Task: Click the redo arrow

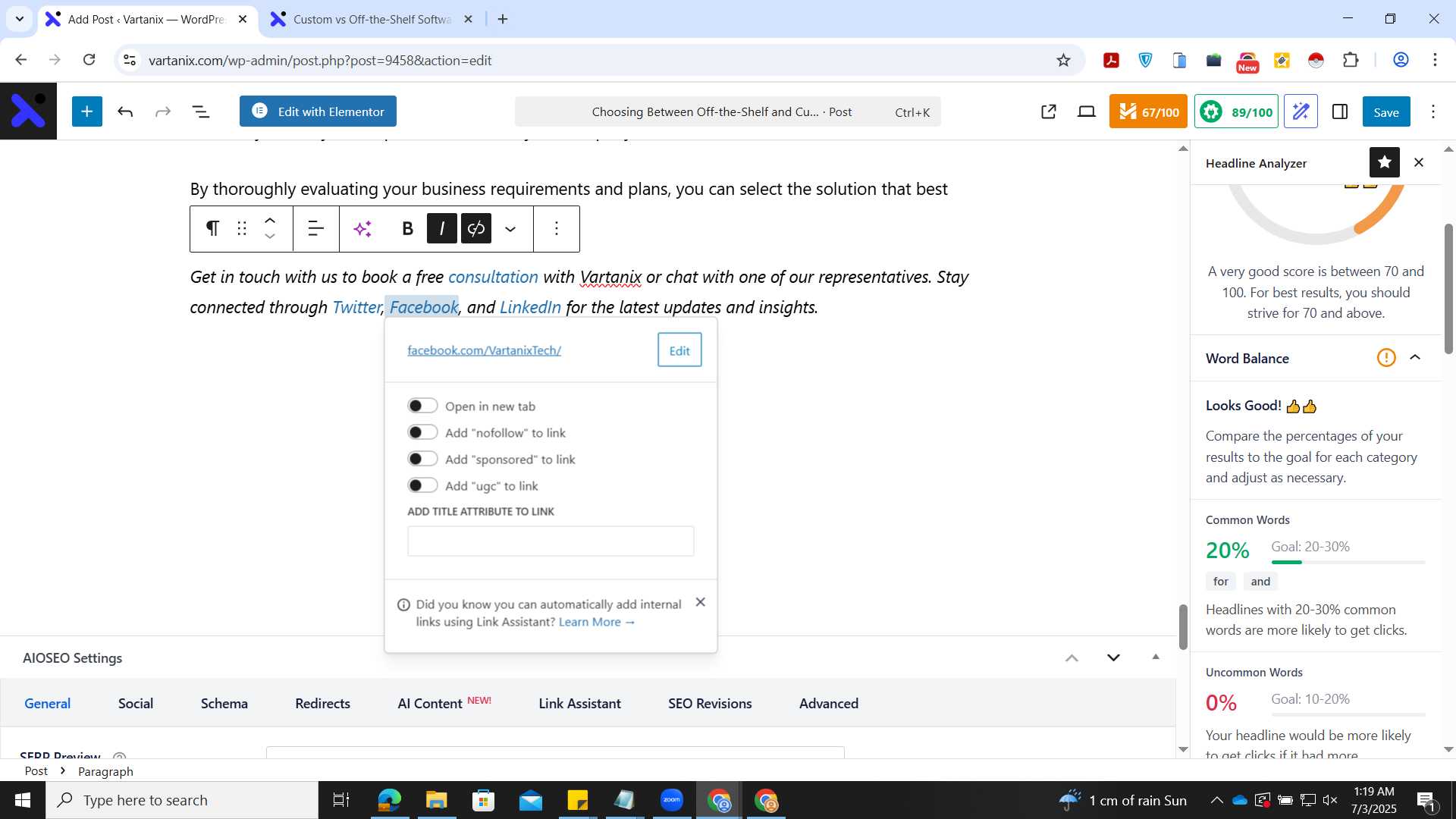Action: pos(163,111)
